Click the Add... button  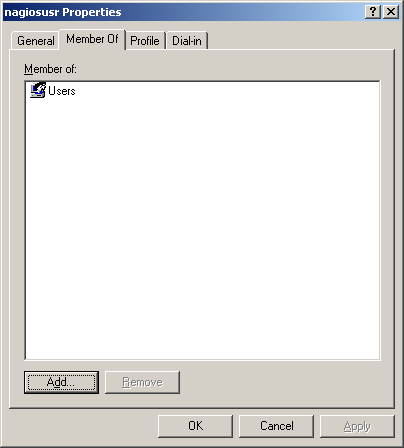(x=61, y=382)
